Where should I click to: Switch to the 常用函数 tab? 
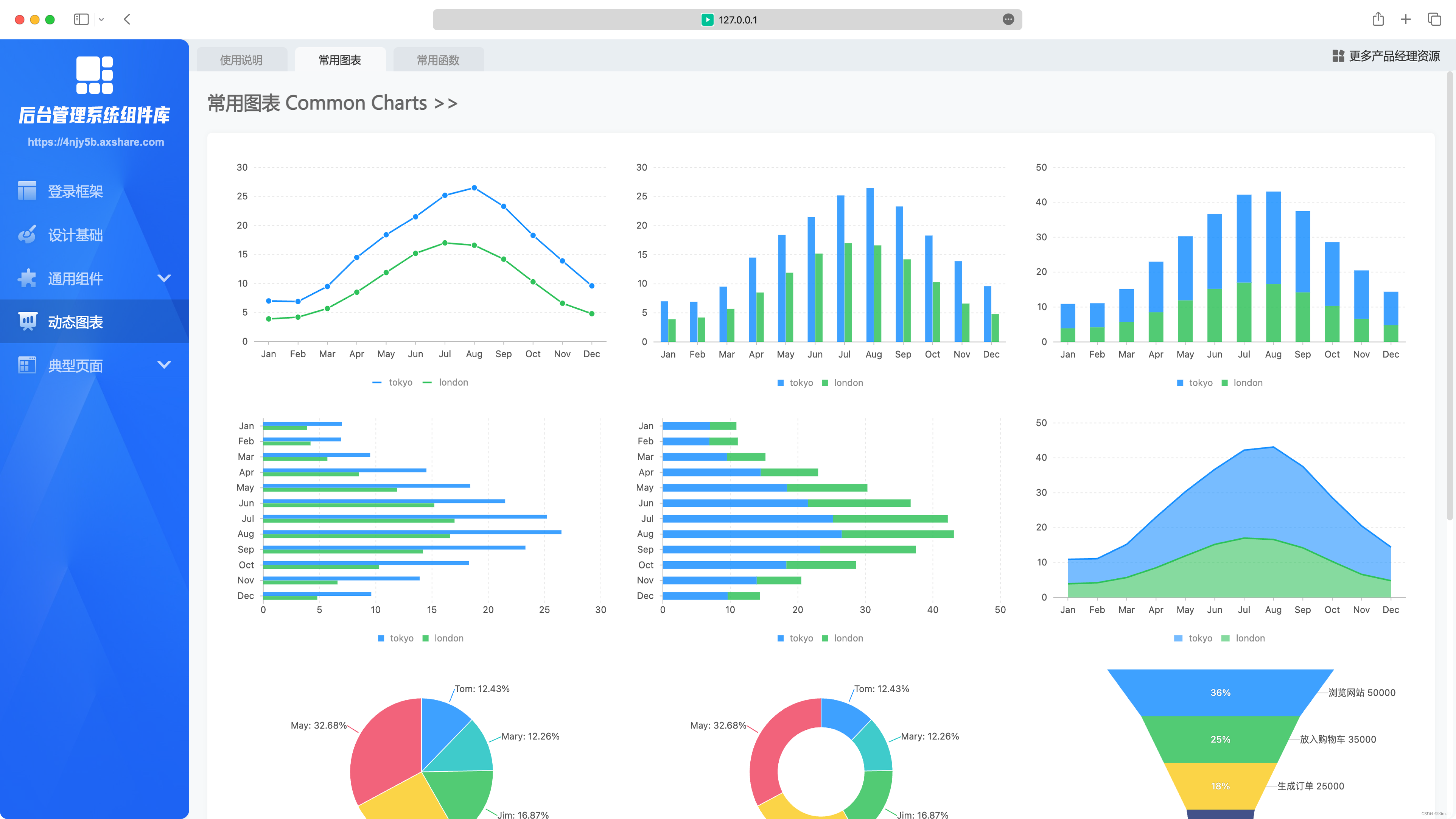[438, 59]
